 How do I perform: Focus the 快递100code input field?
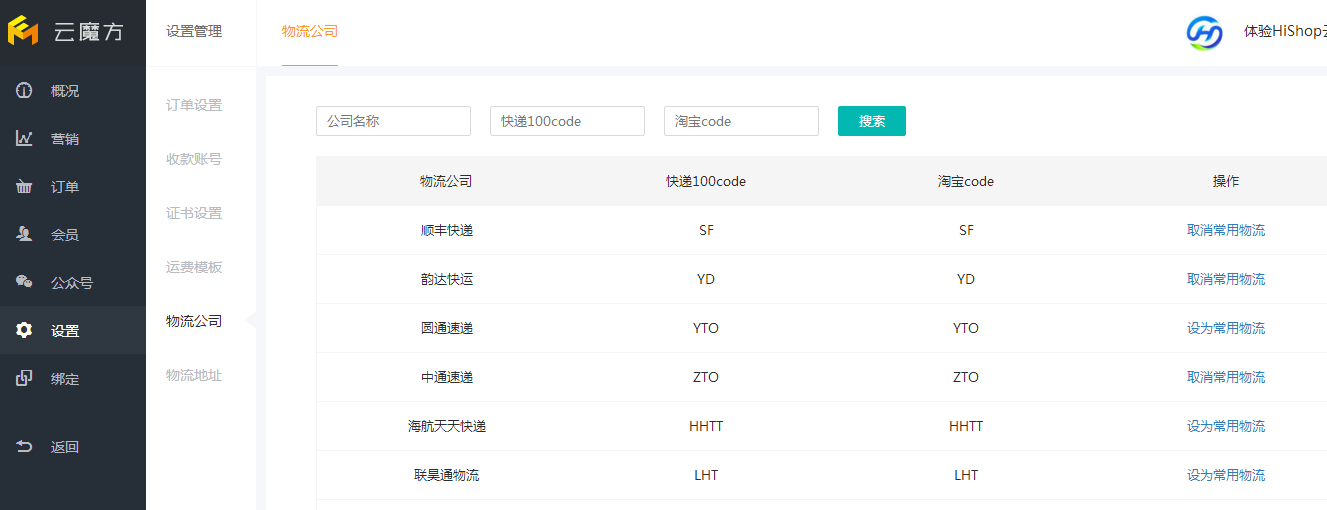click(x=567, y=121)
